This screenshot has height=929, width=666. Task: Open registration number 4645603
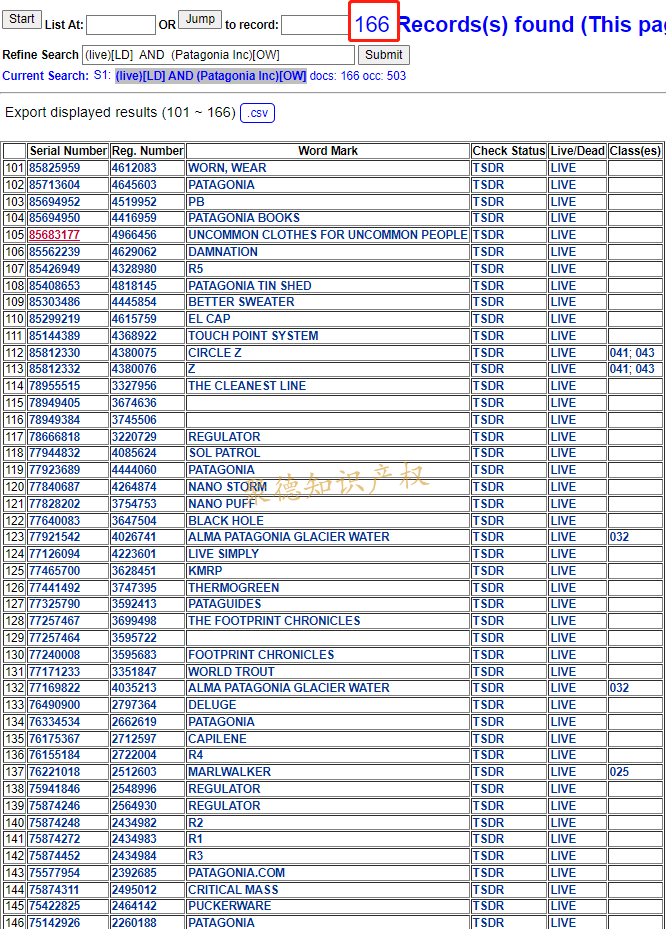tap(135, 185)
